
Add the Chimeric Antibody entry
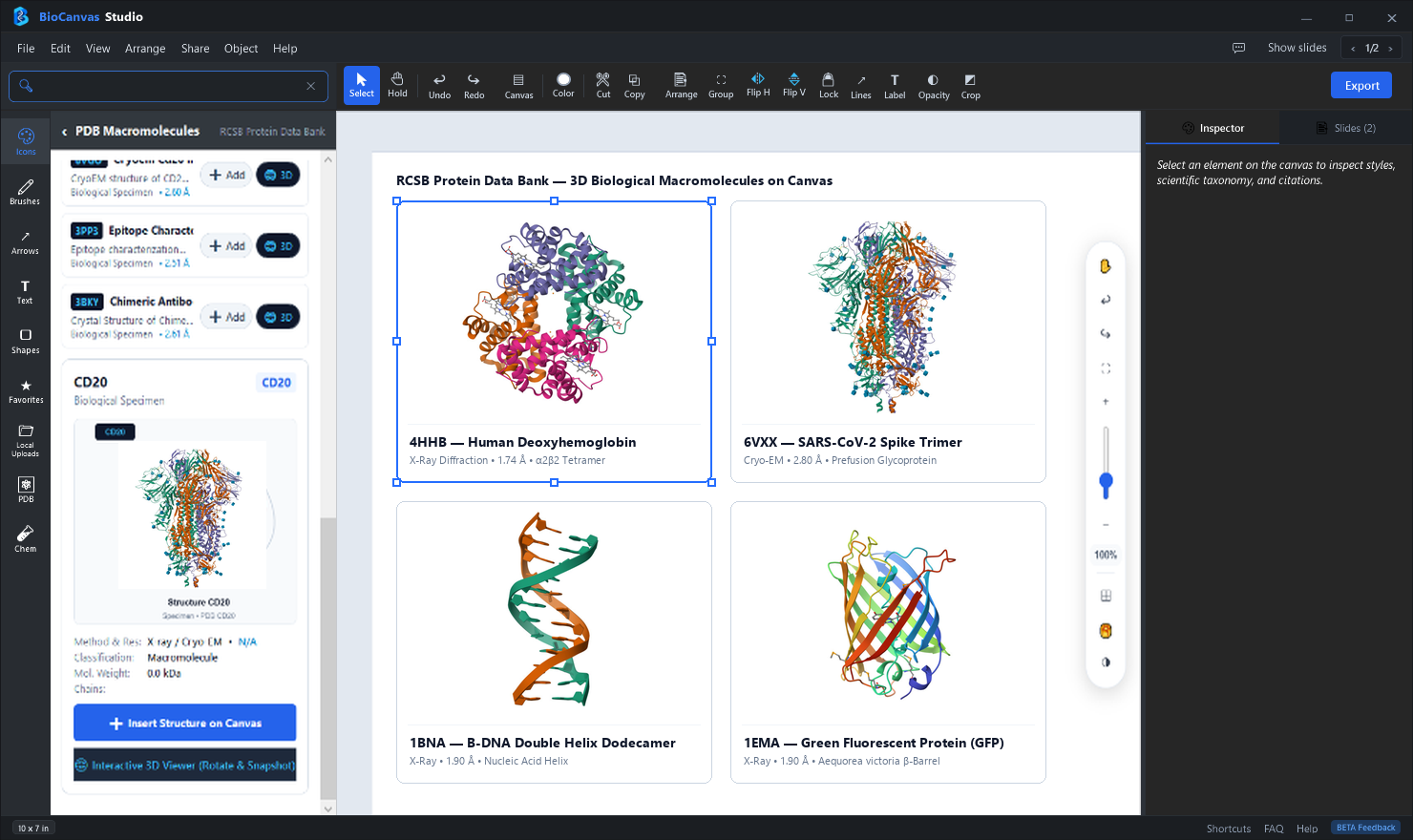click(227, 317)
